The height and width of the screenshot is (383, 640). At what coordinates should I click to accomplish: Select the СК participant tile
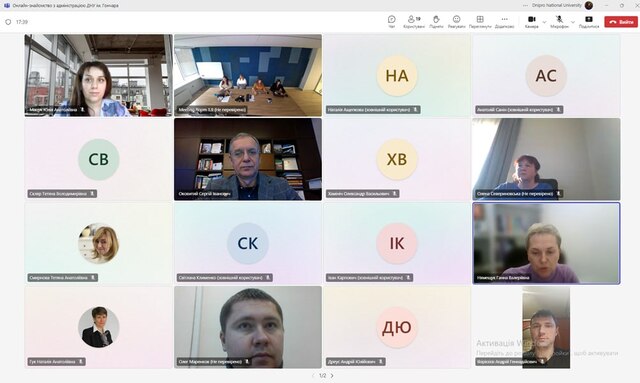pyautogui.click(x=248, y=243)
